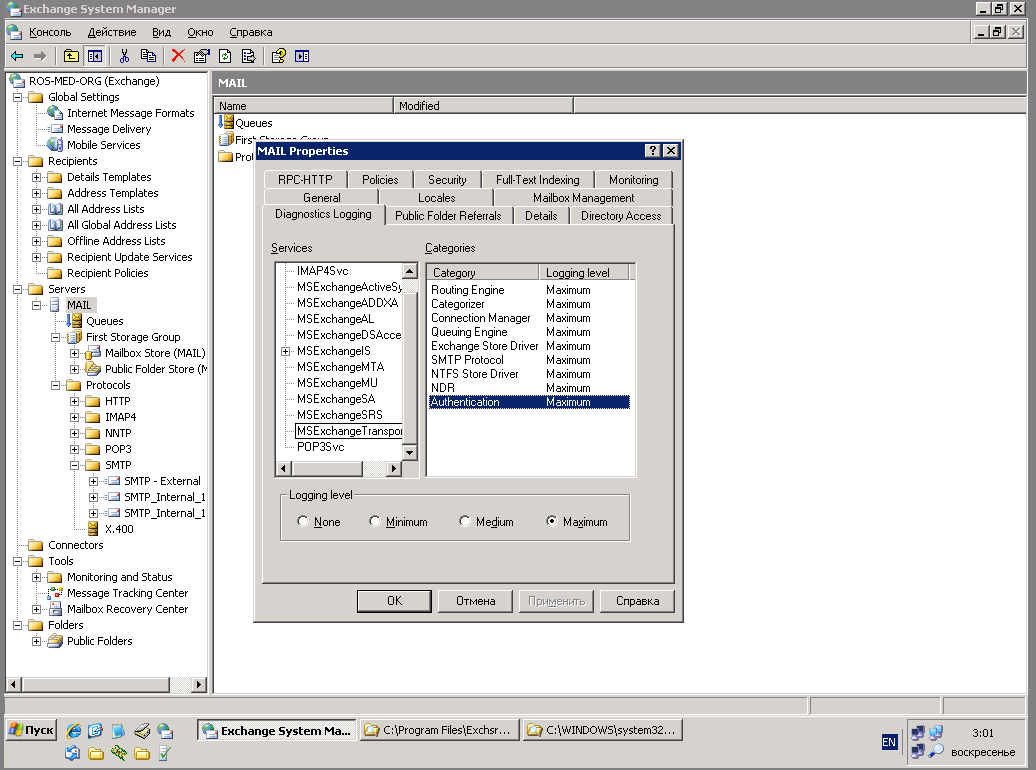Expand the SMTP - External node
The height and width of the screenshot is (770, 1036).
point(93,481)
